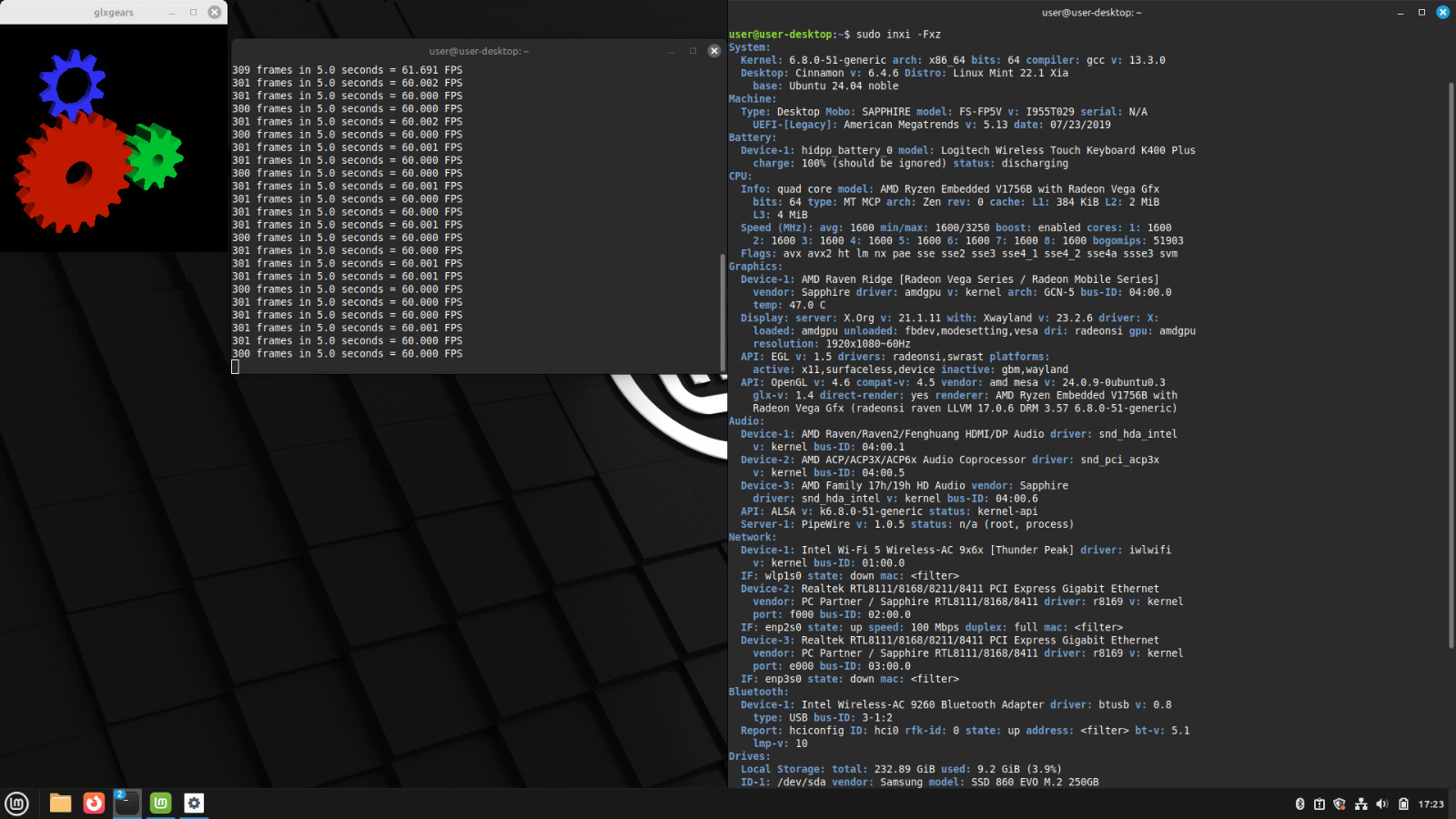The image size is (1456, 819).
Task: Click the FPS terminal vertical scrollbar
Action: click(723, 313)
